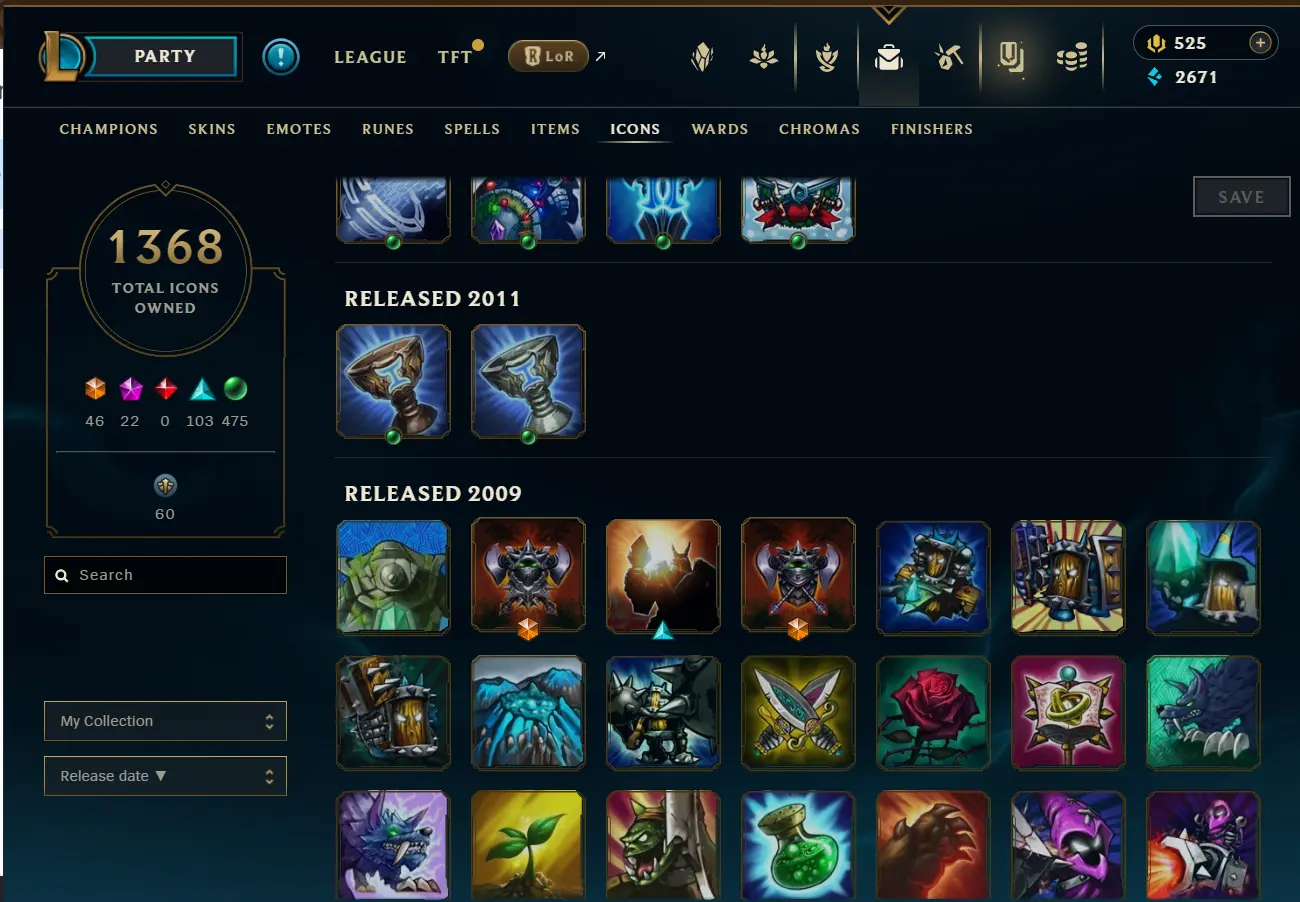The image size is (1300, 902).
Task: Open the Release date sort dropdown
Action: tap(165, 776)
